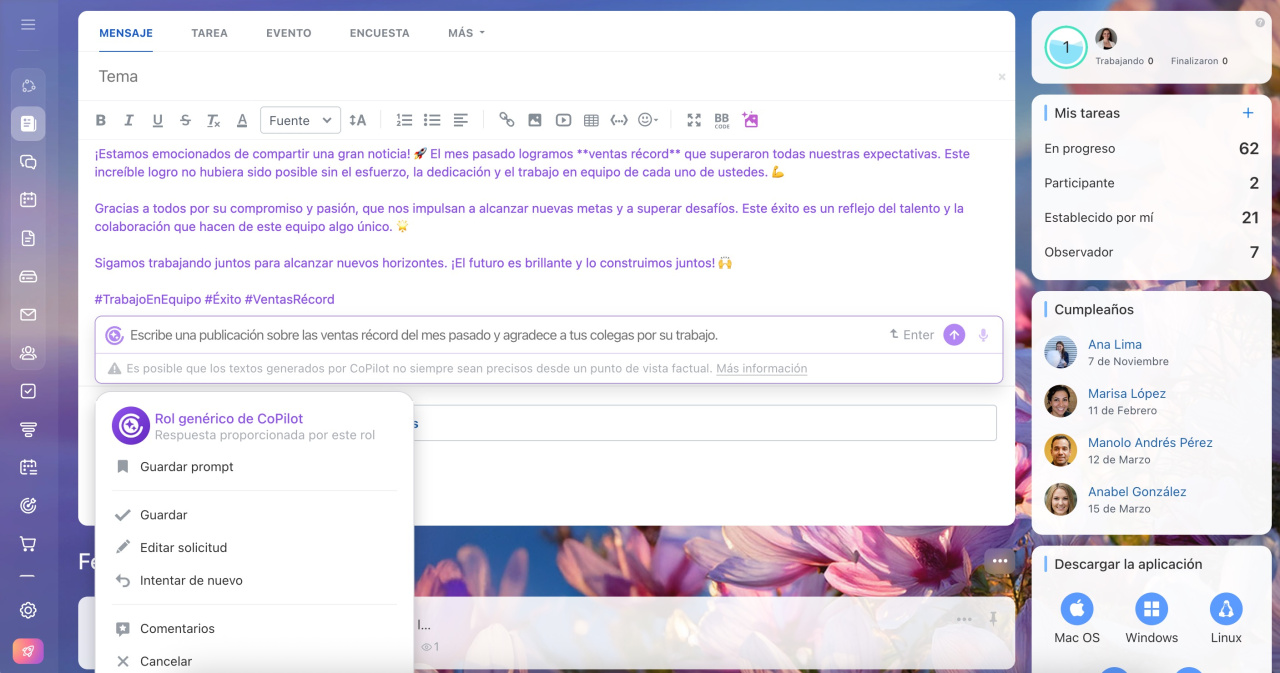Open Ana Lima's birthday profile link

click(x=1114, y=344)
